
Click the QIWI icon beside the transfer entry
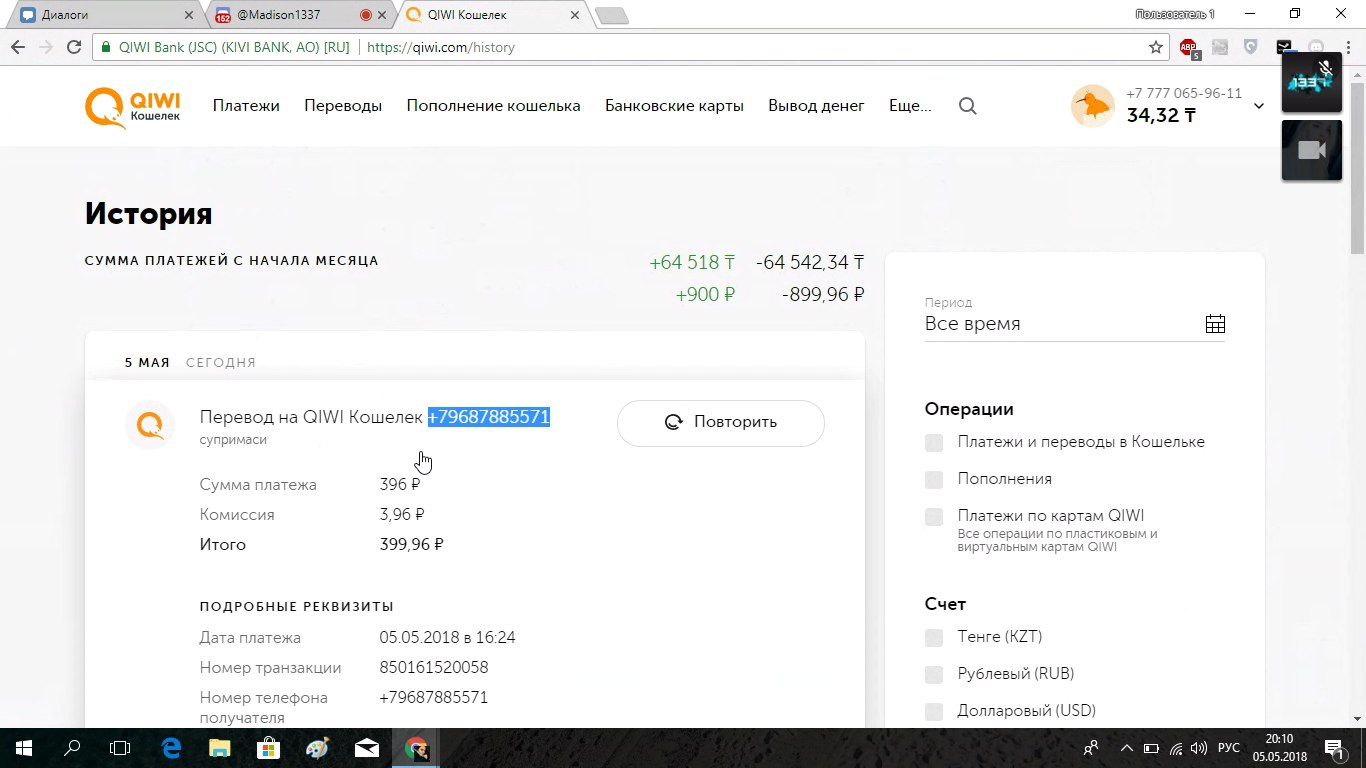[150, 425]
